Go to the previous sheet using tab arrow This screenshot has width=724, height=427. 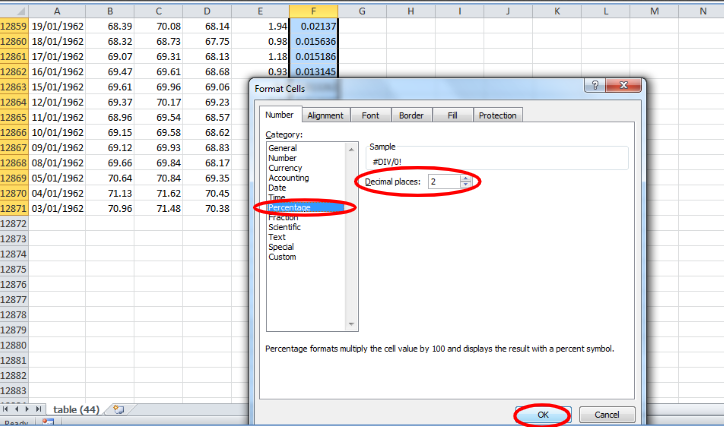coord(17,409)
